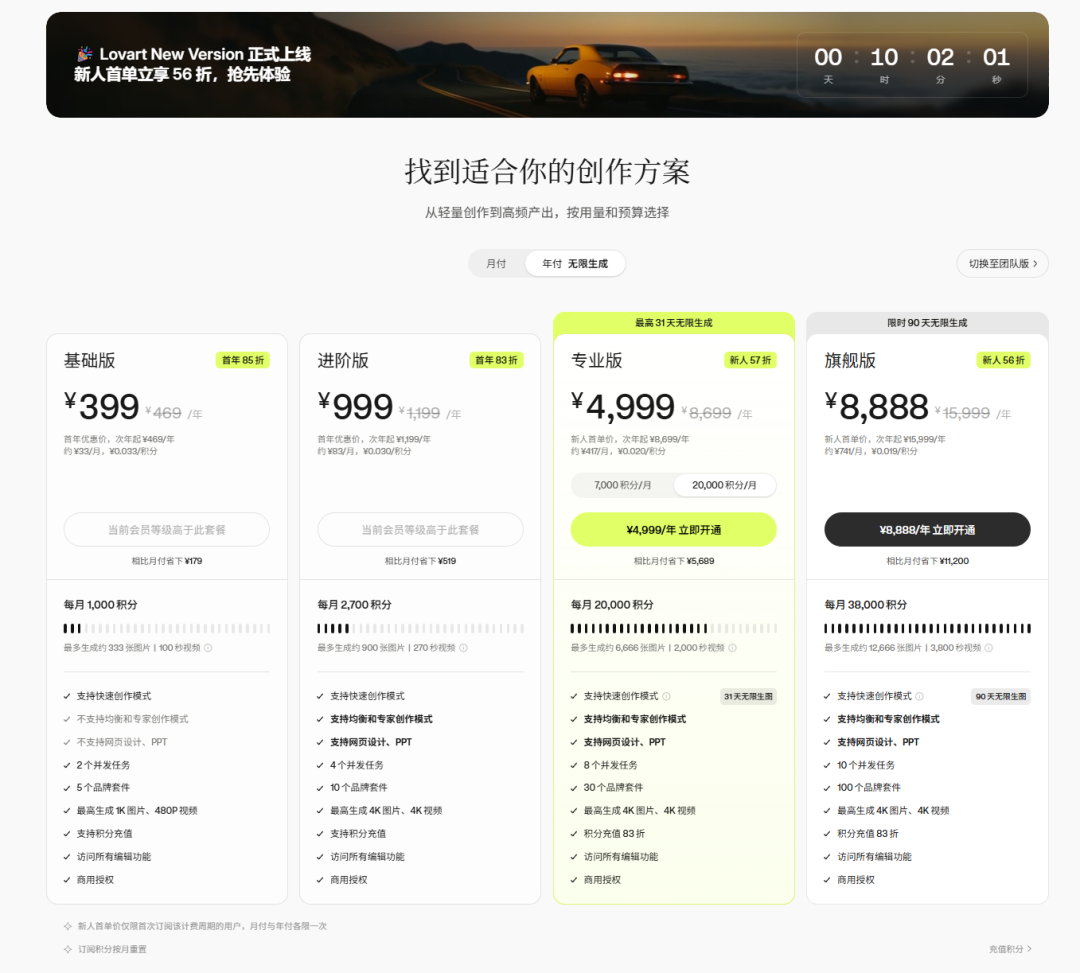The image size is (1080, 973).
Task: Click the 限时 90 天无限生成 header label
Action: [x=927, y=323]
